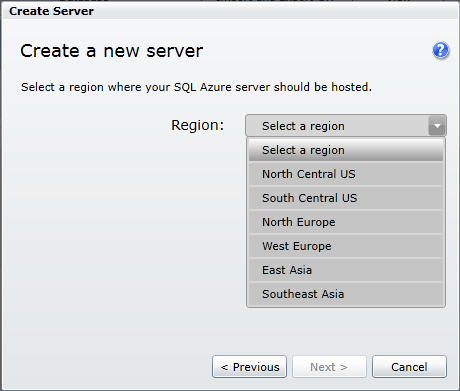This screenshot has width=460, height=391.
Task: Click the 'Create a new server' heading
Action: 112,51
